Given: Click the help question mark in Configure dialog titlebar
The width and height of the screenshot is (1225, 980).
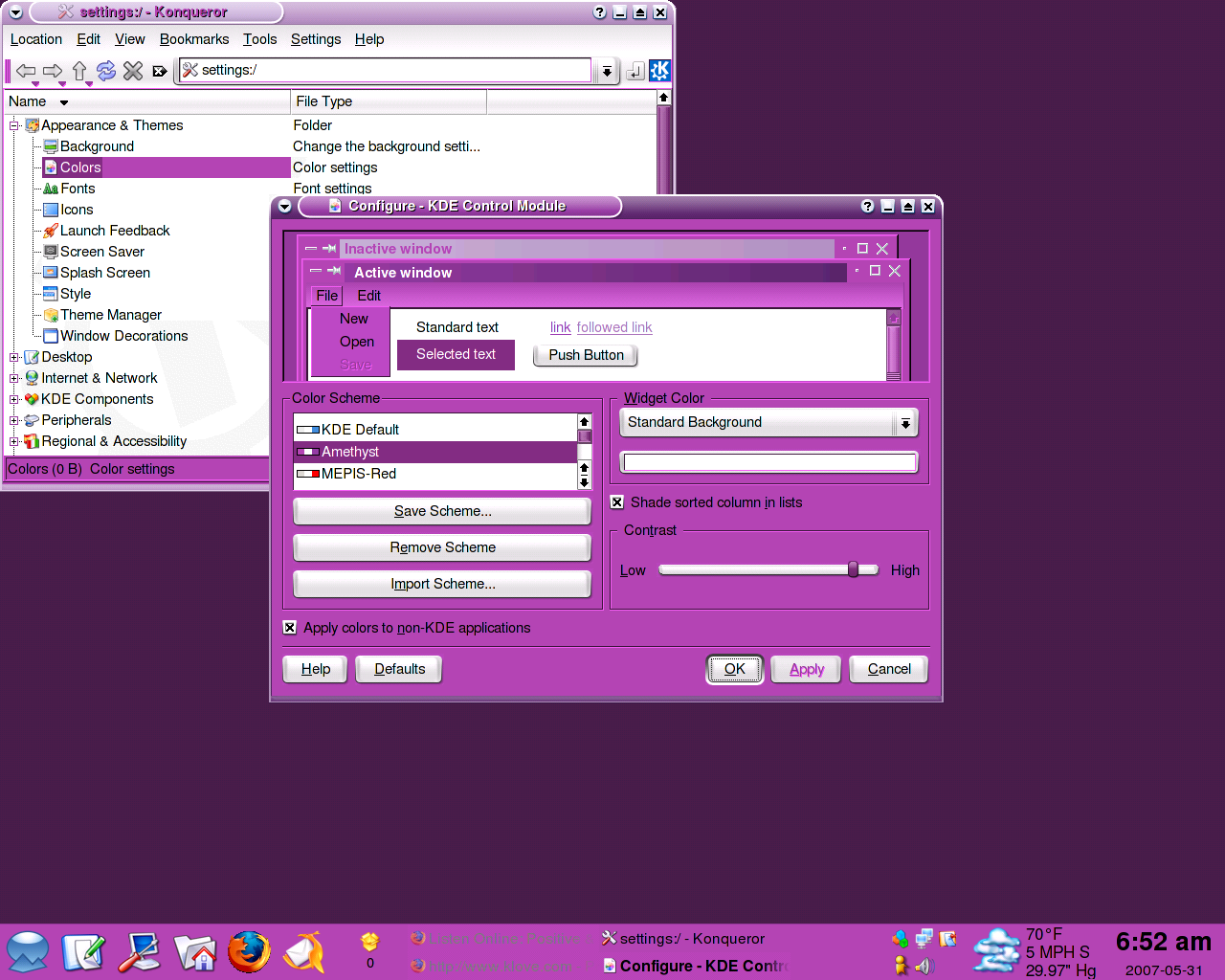Looking at the screenshot, I should [x=867, y=206].
